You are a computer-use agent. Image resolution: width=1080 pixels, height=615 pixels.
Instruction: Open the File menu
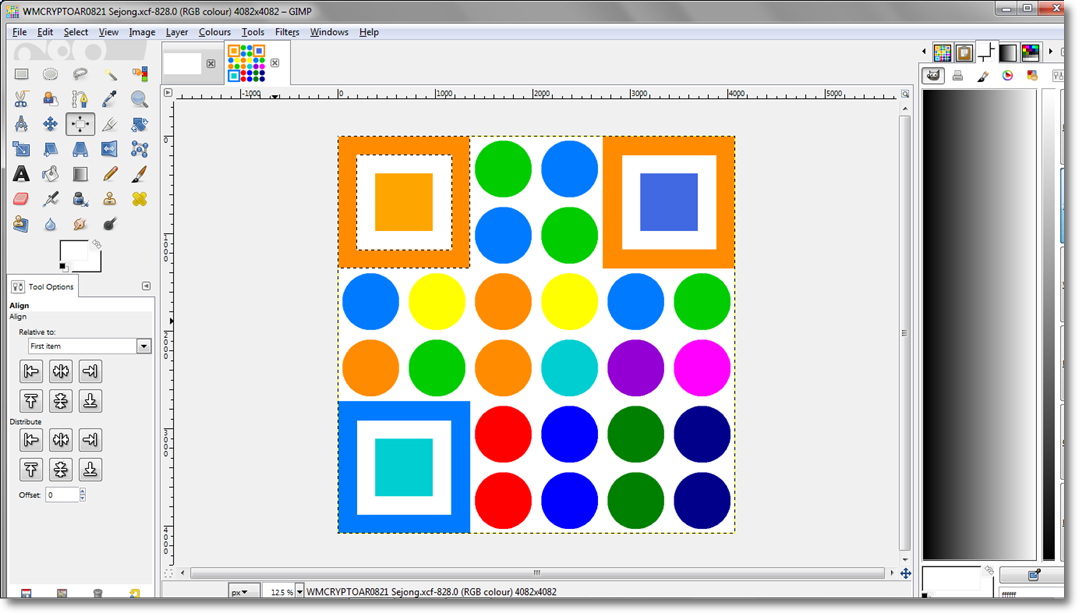click(19, 32)
